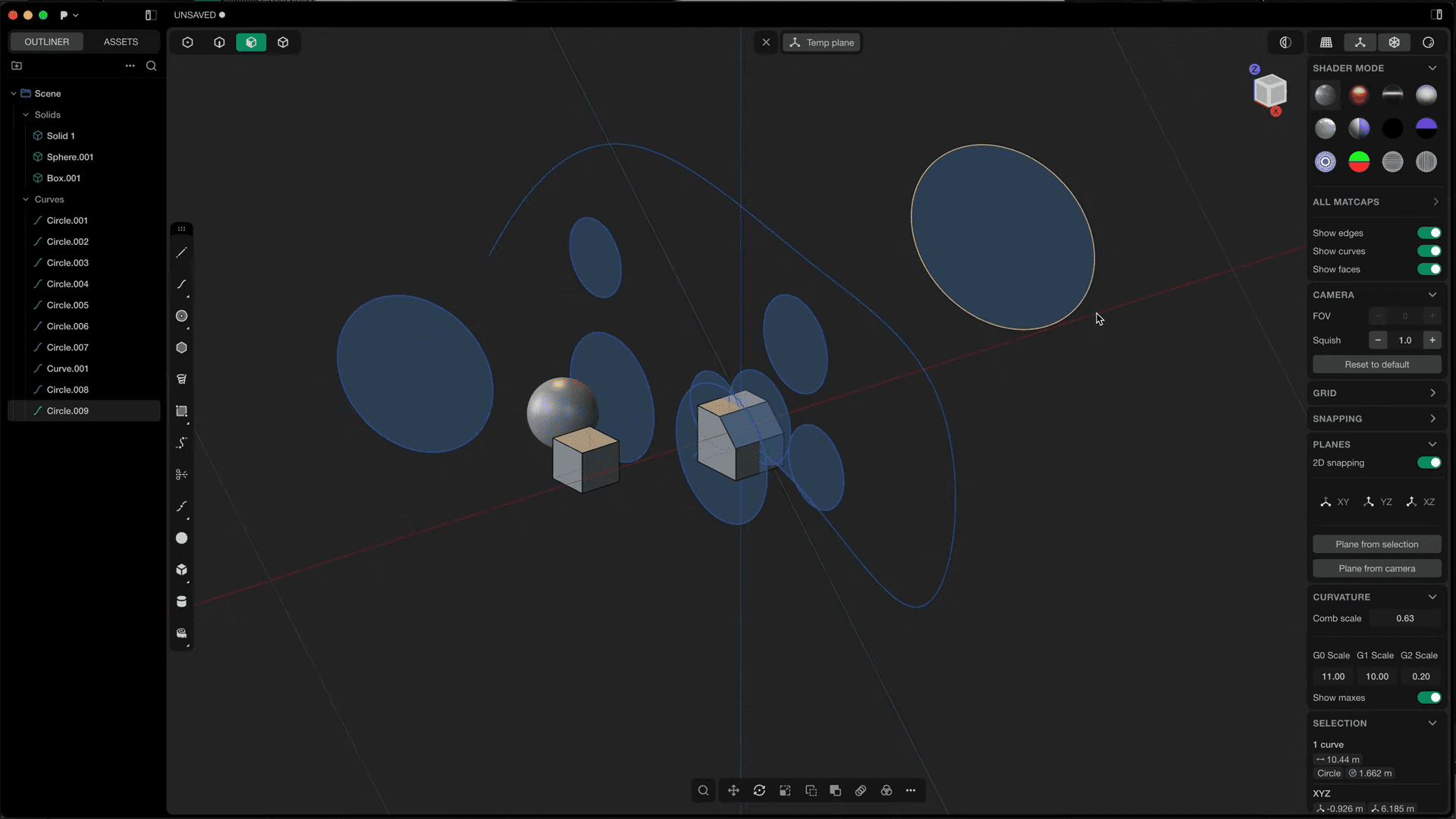Turn off 2D snapping
Image resolution: width=1456 pixels, height=819 pixels.
(1429, 463)
